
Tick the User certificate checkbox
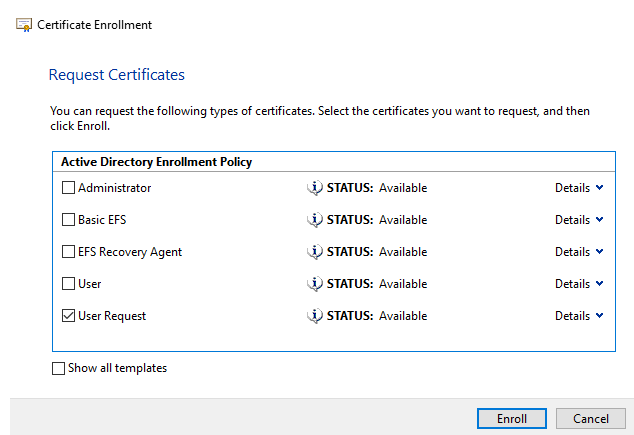tap(69, 284)
